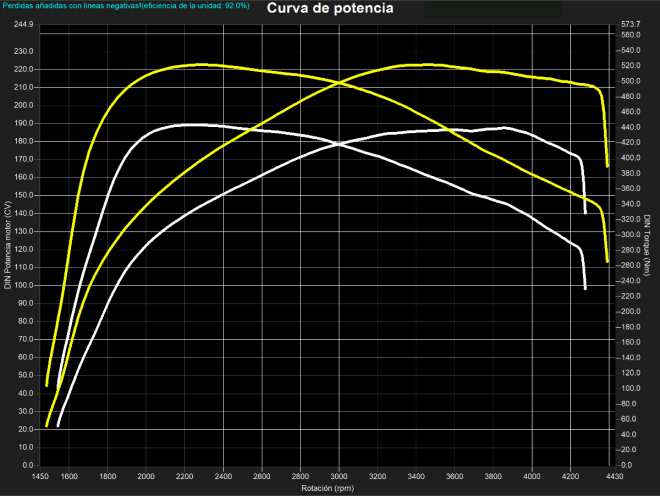The height and width of the screenshot is (496, 660).
Task: Select the 2200 rpm tick on the x-axis
Action: (185, 477)
